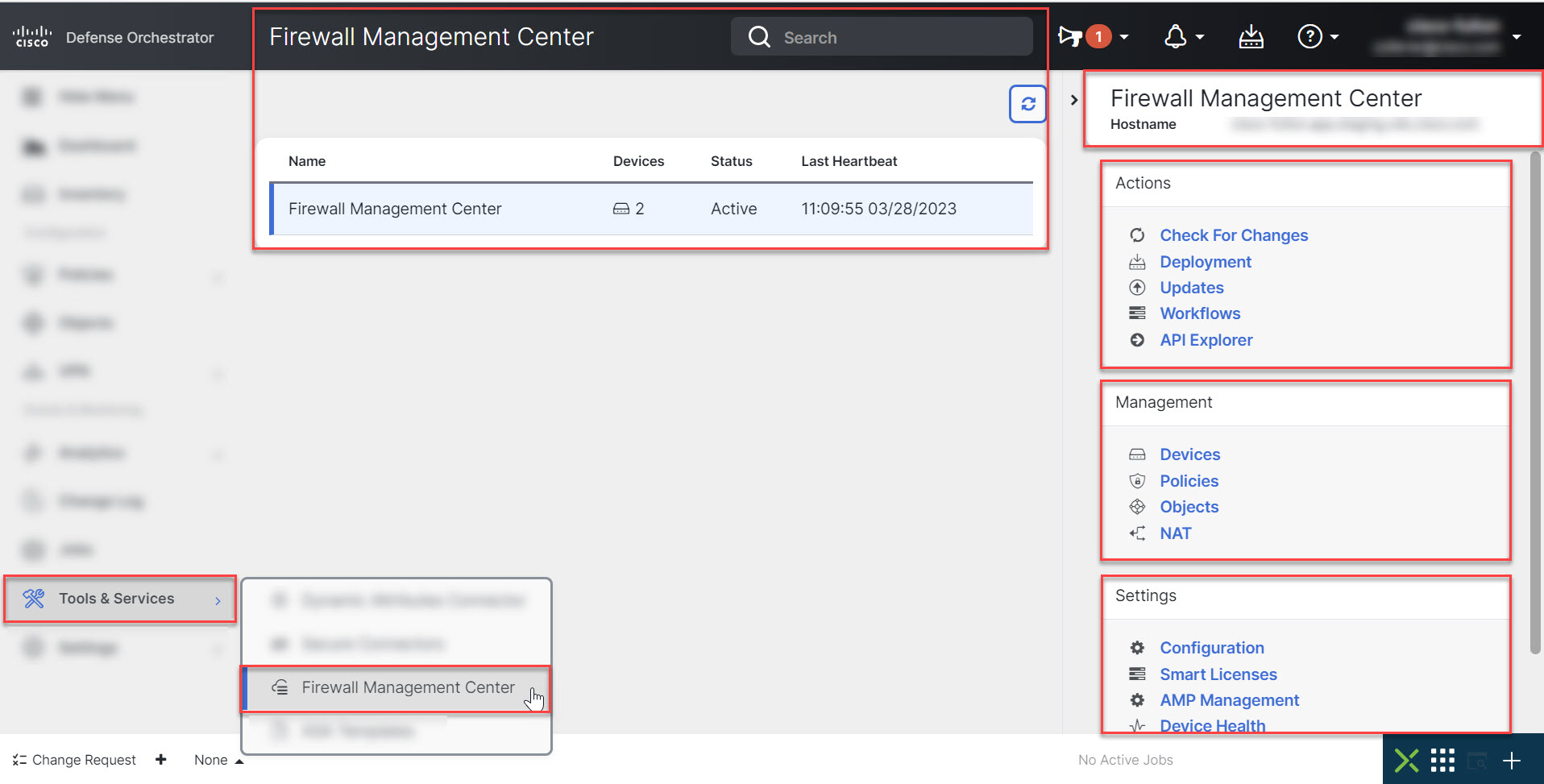
Task: Open the app grid icon near bottom-right
Action: click(1442, 760)
